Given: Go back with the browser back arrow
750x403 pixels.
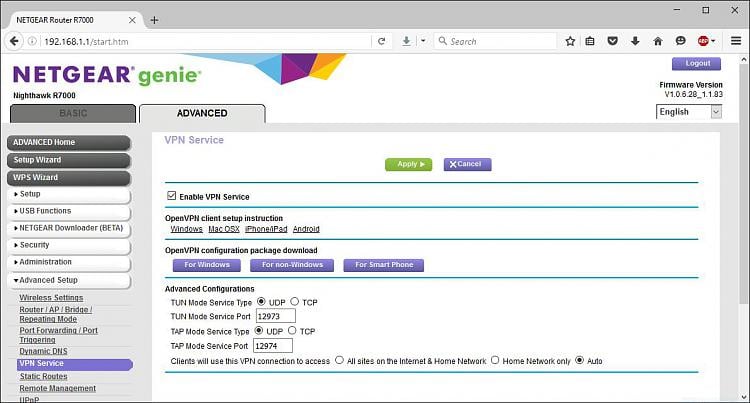Looking at the screenshot, I should (x=14, y=41).
